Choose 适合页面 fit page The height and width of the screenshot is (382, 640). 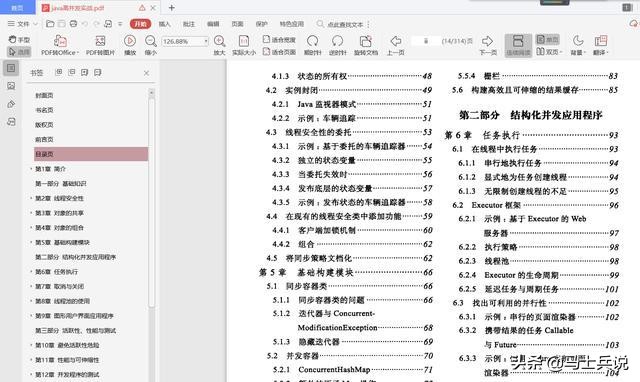[279, 52]
